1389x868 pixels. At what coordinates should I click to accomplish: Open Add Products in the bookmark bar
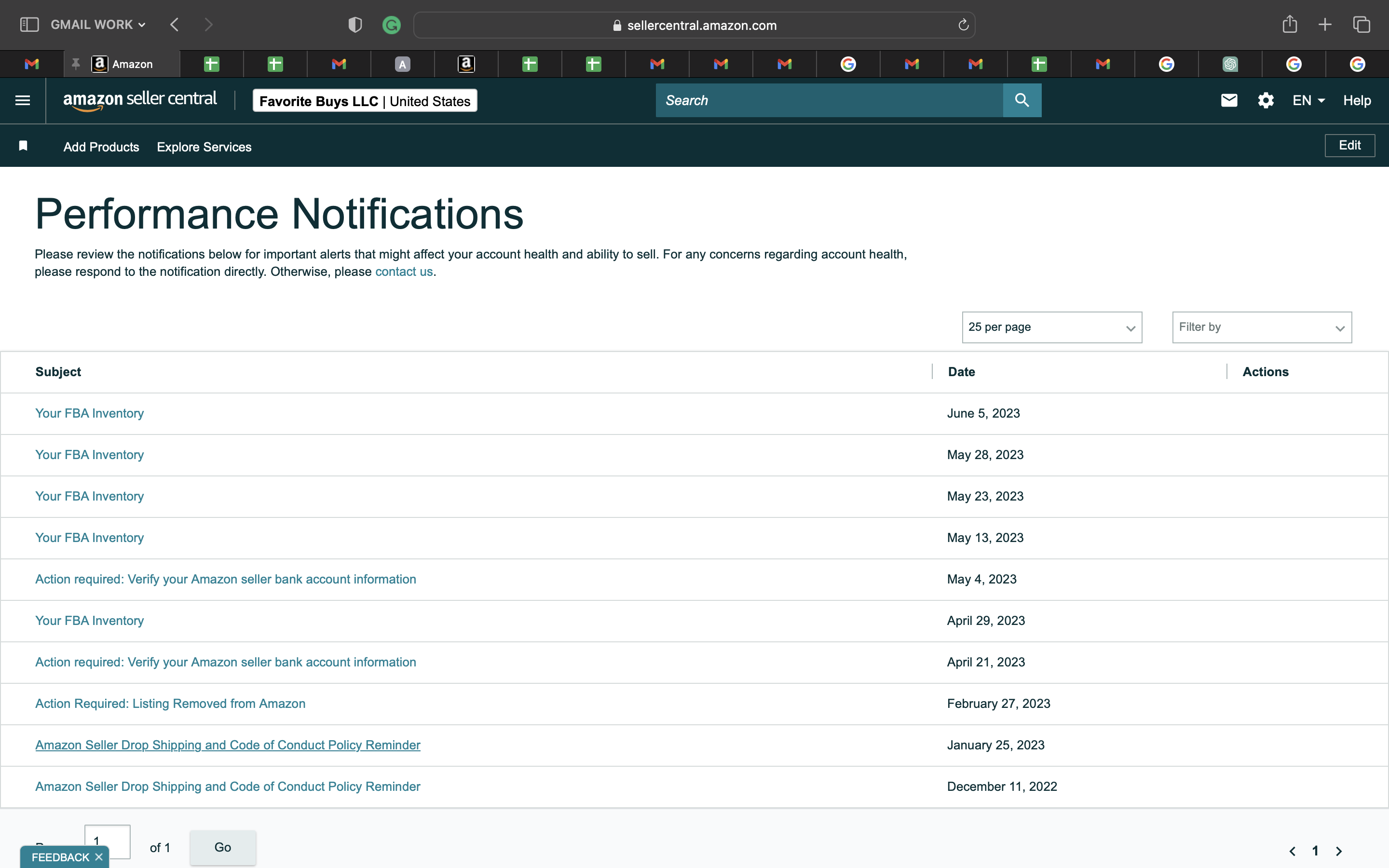[101, 147]
